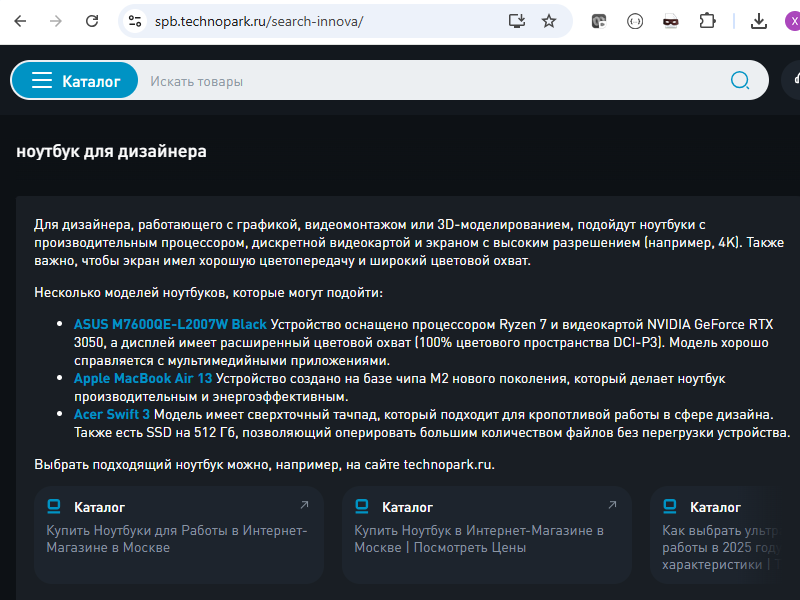The height and width of the screenshot is (600, 800).
Task: Open Как выбрать ультрабук catalog card
Action: point(725,535)
